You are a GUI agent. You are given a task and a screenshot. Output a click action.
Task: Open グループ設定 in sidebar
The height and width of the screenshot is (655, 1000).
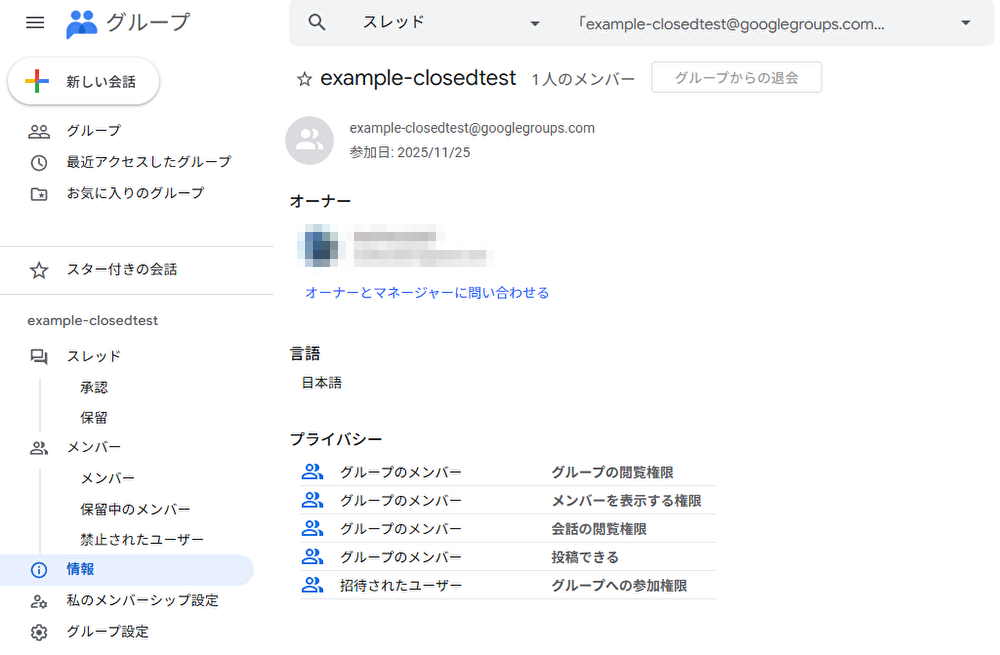(107, 632)
